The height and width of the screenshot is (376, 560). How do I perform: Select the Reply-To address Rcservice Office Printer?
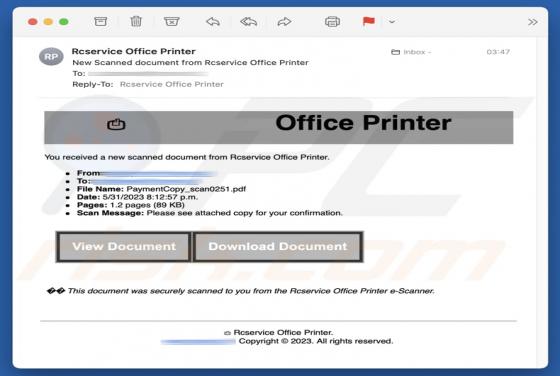(x=172, y=84)
